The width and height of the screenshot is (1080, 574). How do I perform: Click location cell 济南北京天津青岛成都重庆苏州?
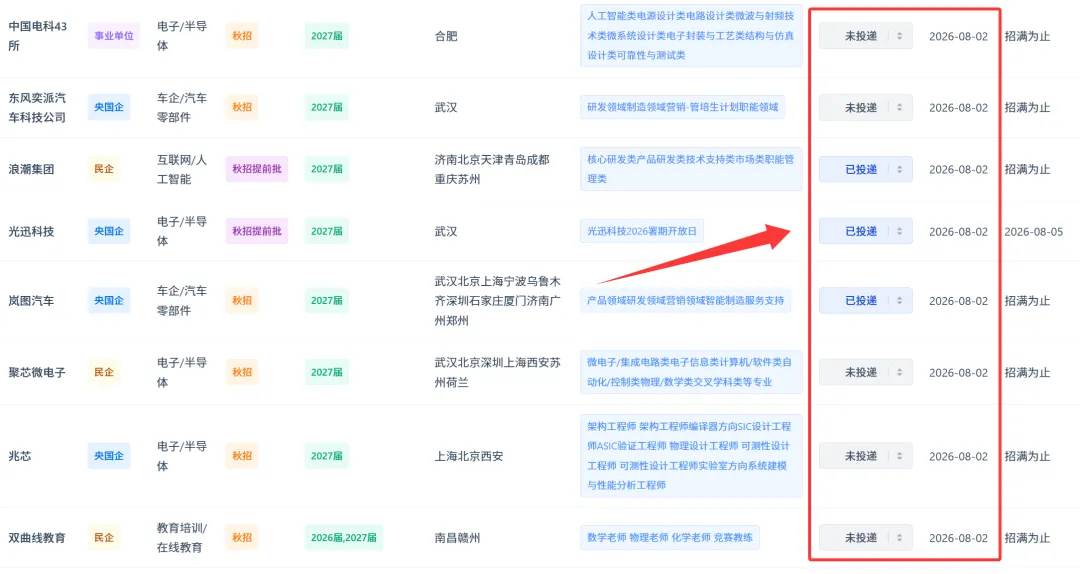pos(492,170)
